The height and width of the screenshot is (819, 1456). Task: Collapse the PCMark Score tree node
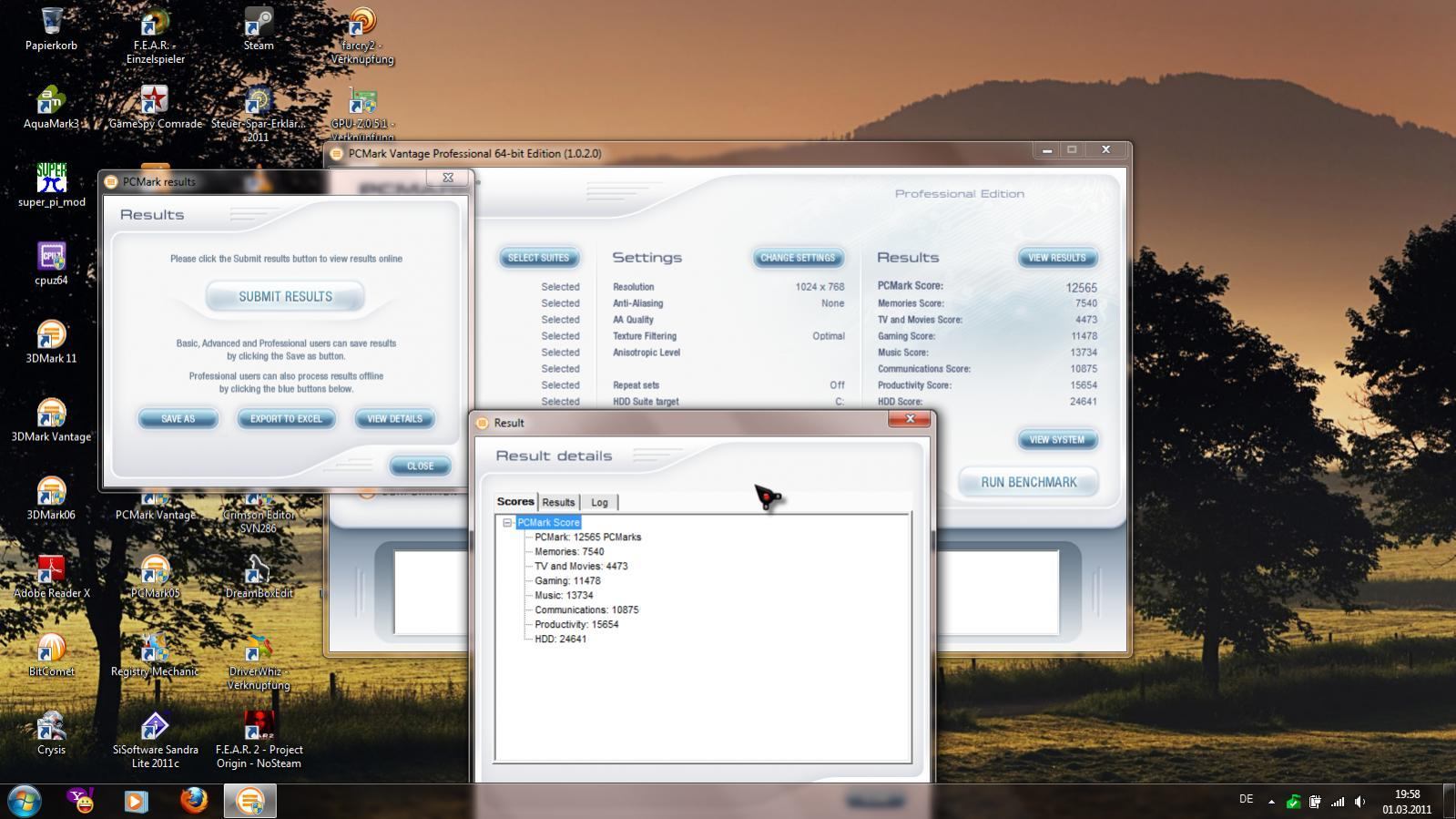507,523
